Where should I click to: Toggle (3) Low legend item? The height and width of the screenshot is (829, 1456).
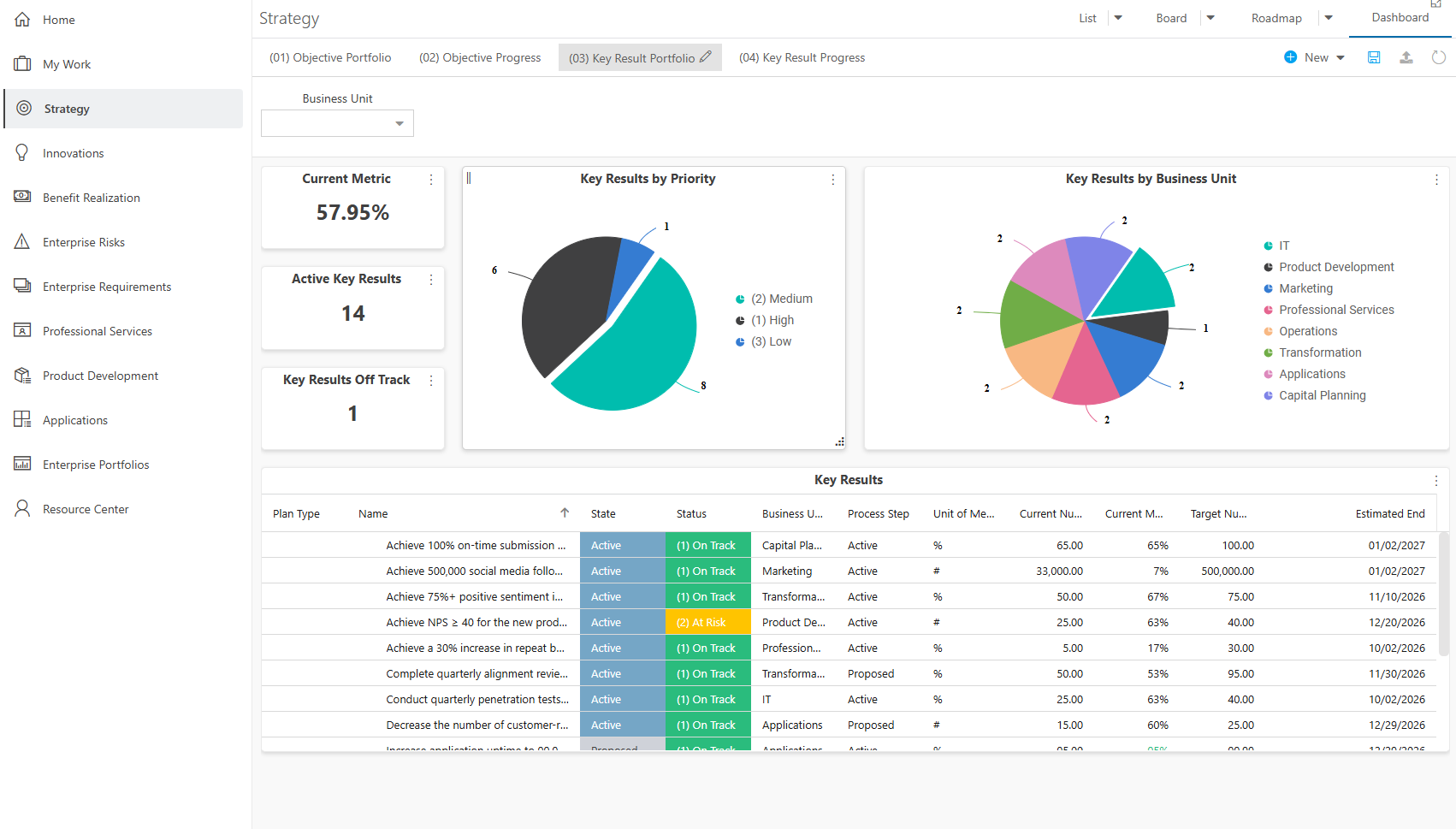tap(763, 341)
